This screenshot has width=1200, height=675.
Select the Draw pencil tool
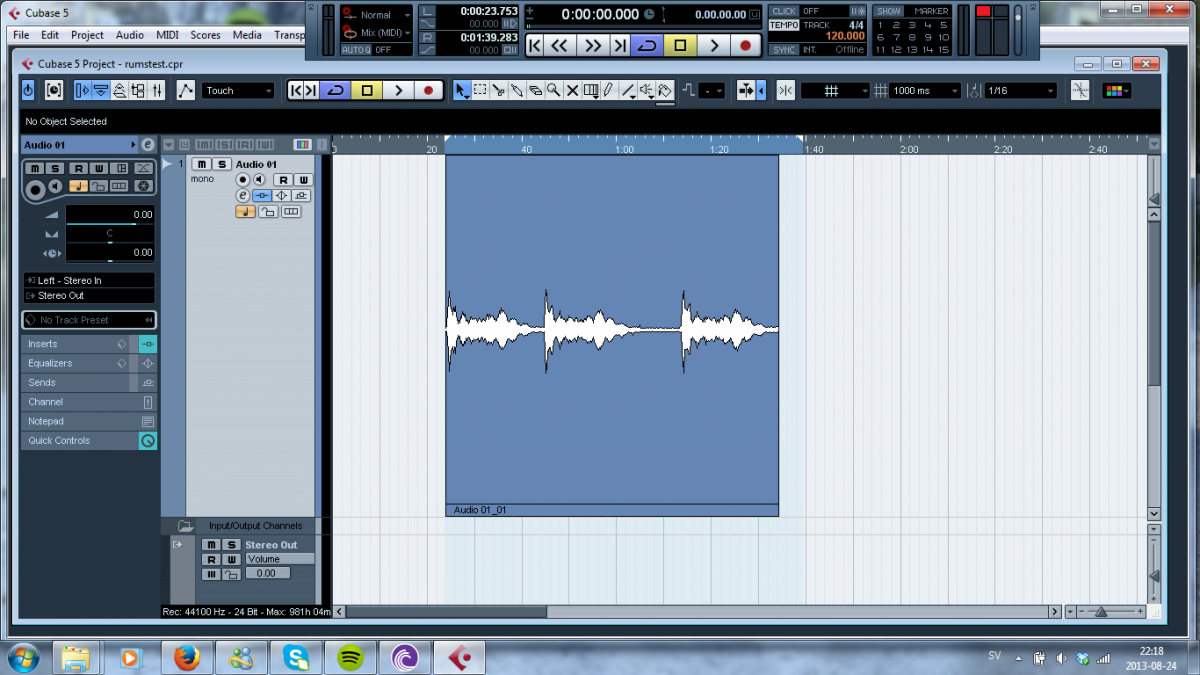tap(608, 90)
